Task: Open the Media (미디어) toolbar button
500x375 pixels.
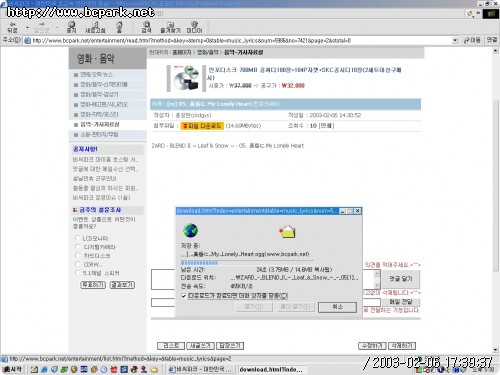Action: (194, 27)
